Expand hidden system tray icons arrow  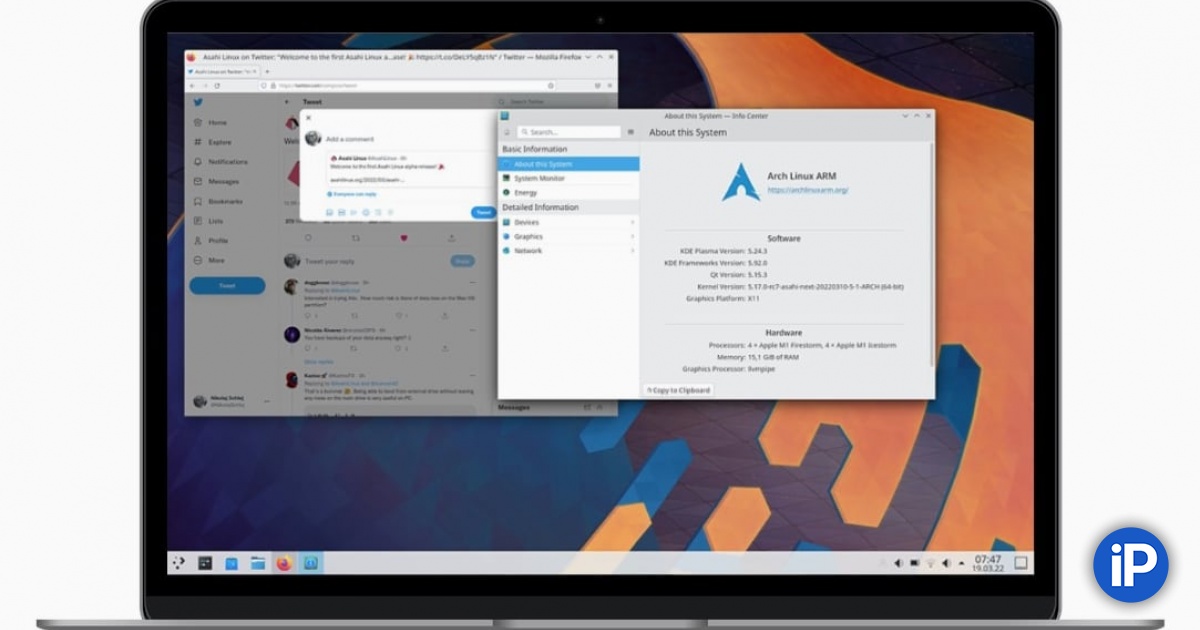coord(960,564)
